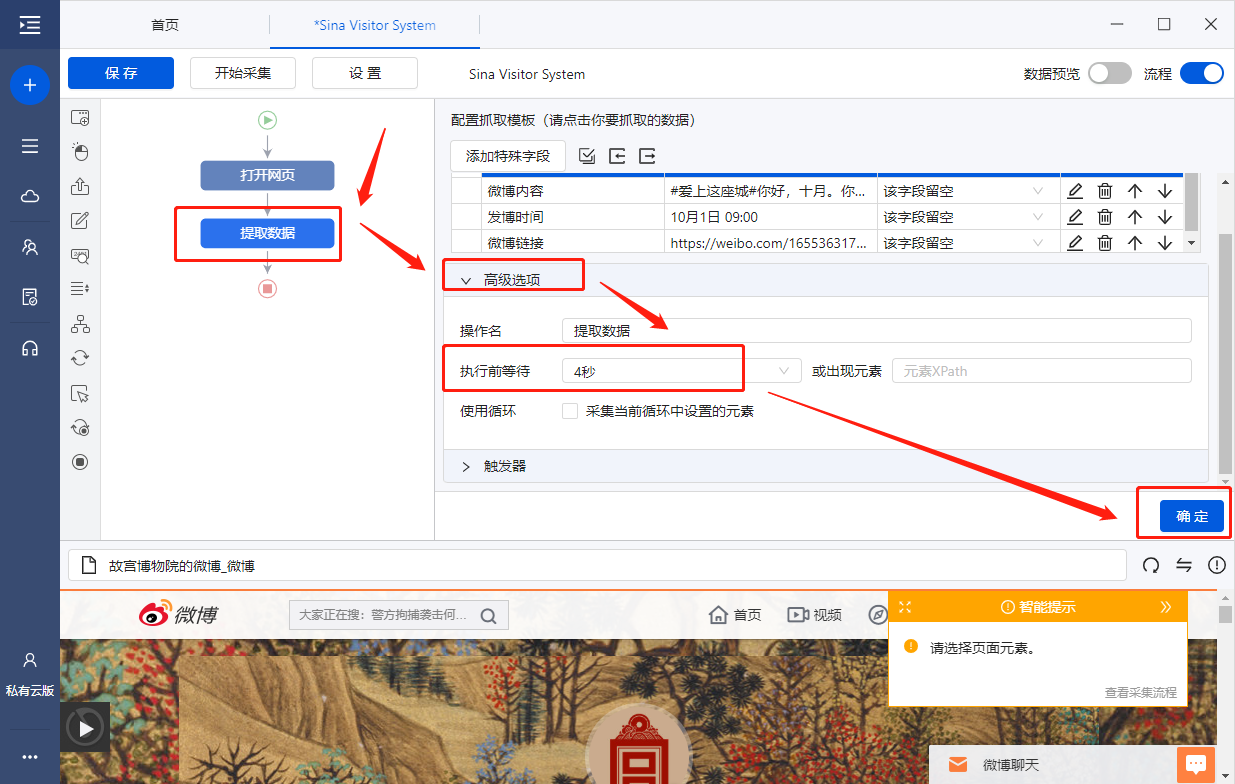Delete the 微博链接 field
The image size is (1235, 784).
(x=1105, y=243)
